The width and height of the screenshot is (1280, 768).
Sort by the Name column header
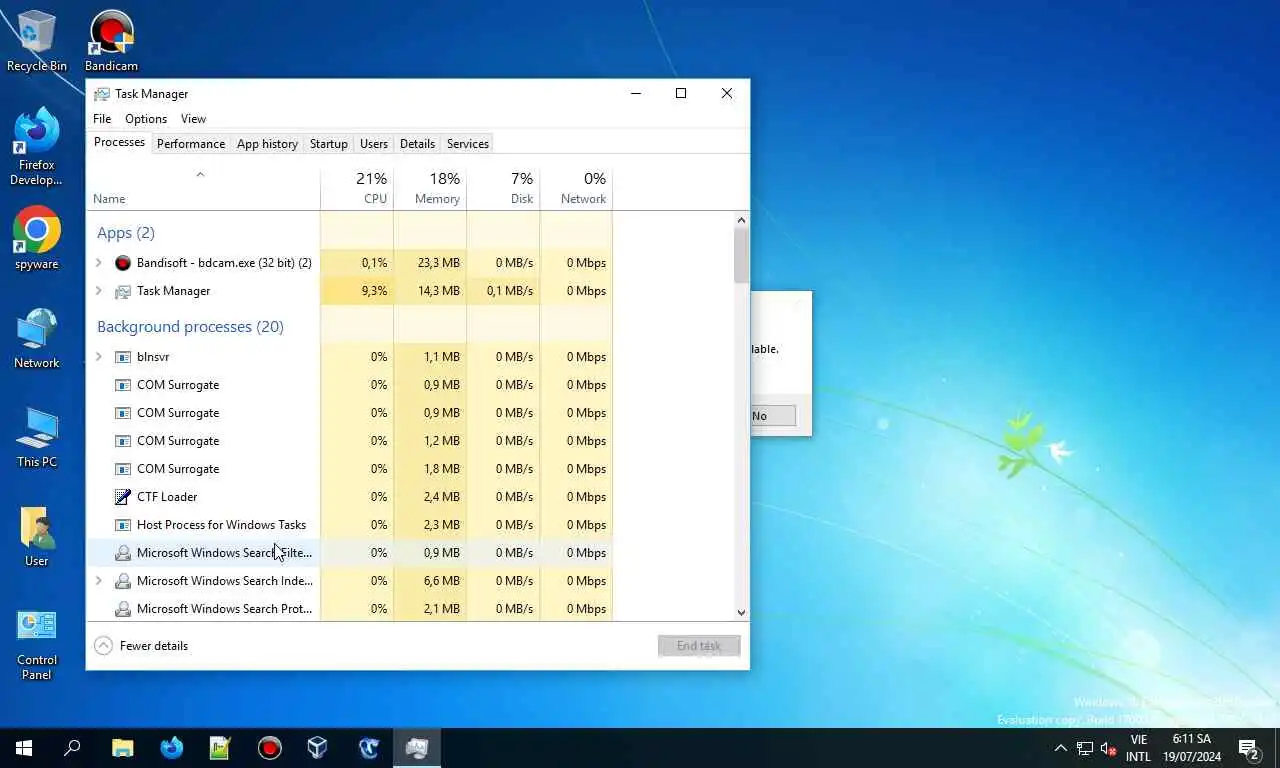tap(203, 188)
